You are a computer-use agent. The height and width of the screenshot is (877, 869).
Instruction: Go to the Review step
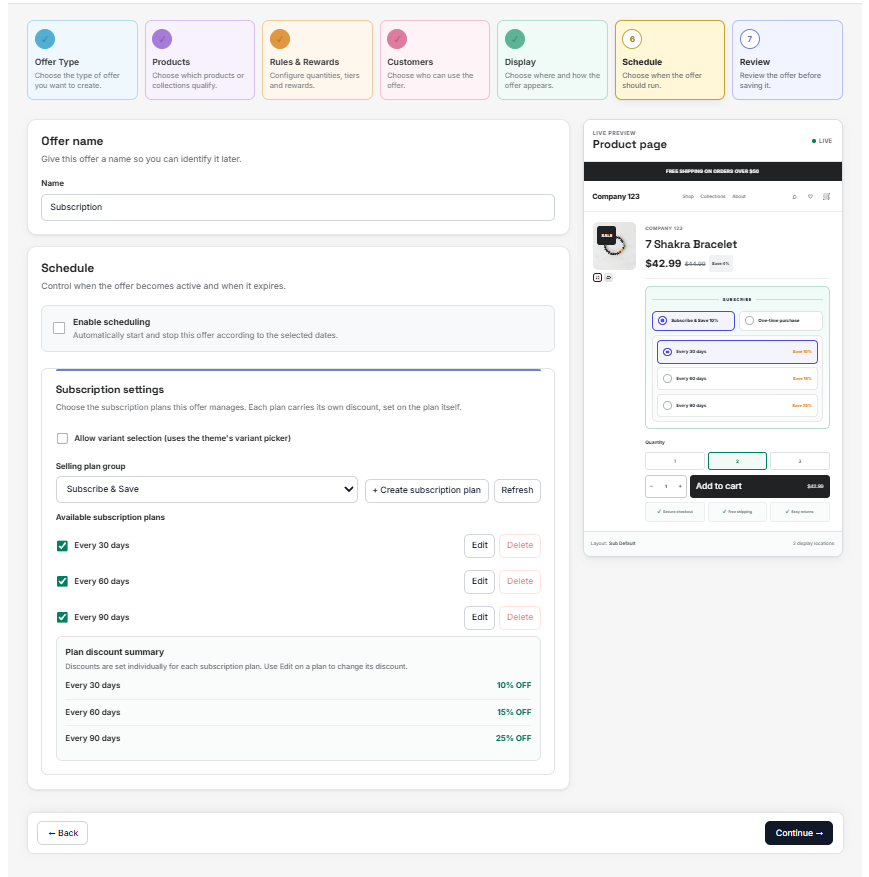tap(787, 60)
